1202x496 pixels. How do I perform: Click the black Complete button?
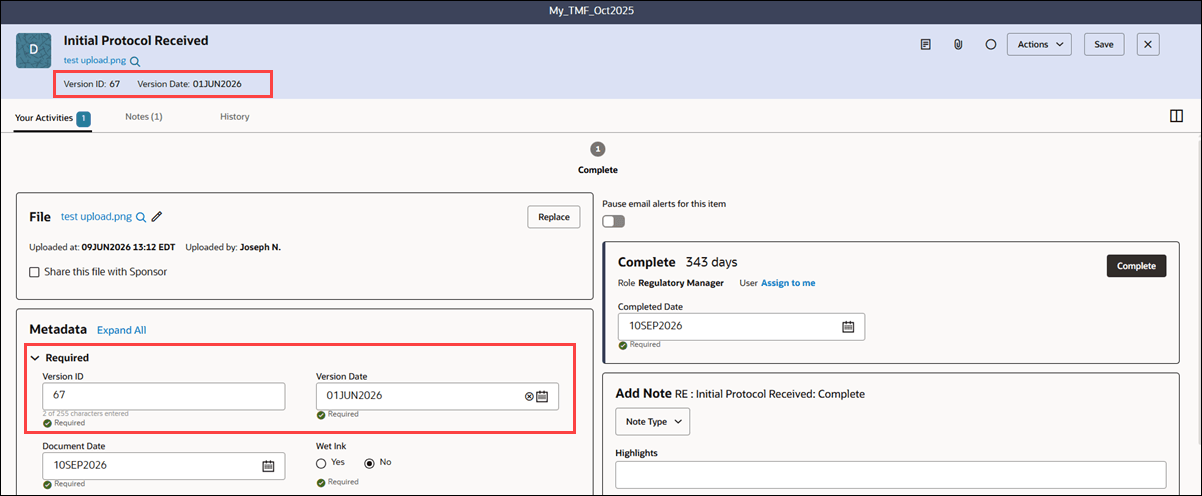pyautogui.click(x=1136, y=265)
